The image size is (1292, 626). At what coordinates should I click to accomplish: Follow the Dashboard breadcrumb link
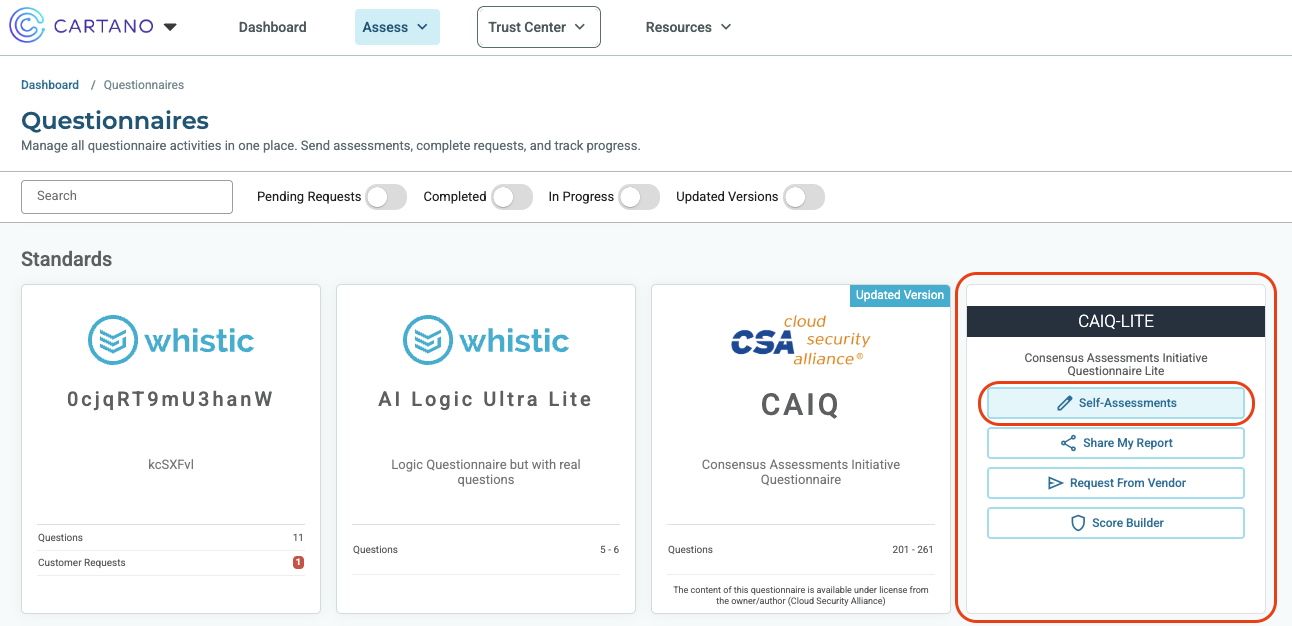click(x=50, y=85)
